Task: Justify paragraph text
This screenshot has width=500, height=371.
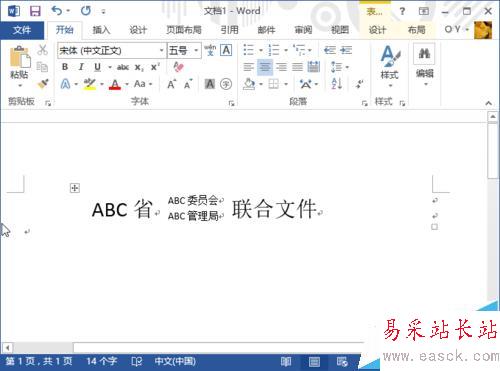Action: point(298,67)
